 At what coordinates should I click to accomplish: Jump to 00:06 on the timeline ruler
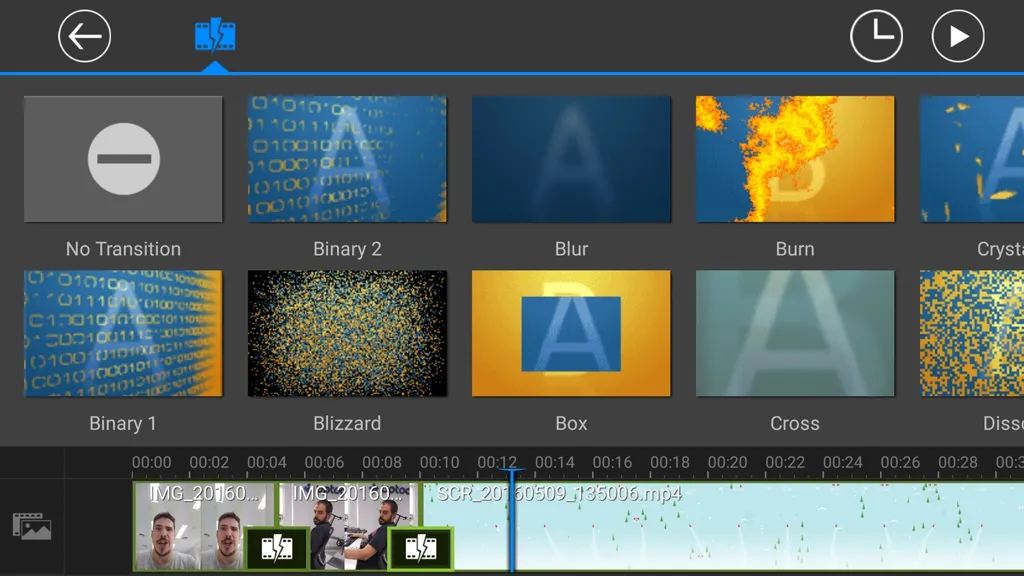pos(325,462)
